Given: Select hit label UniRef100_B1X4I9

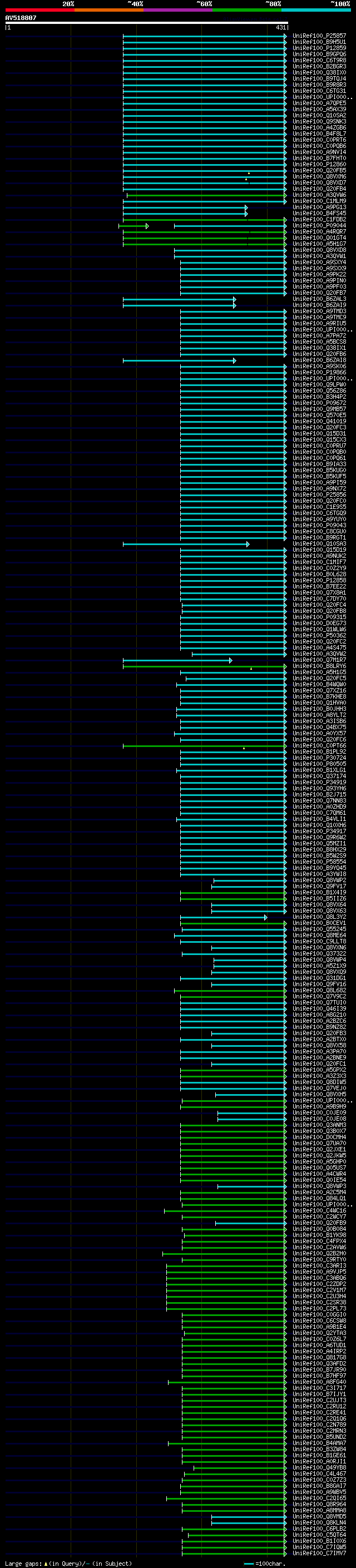Looking at the screenshot, I should pos(319,892).
